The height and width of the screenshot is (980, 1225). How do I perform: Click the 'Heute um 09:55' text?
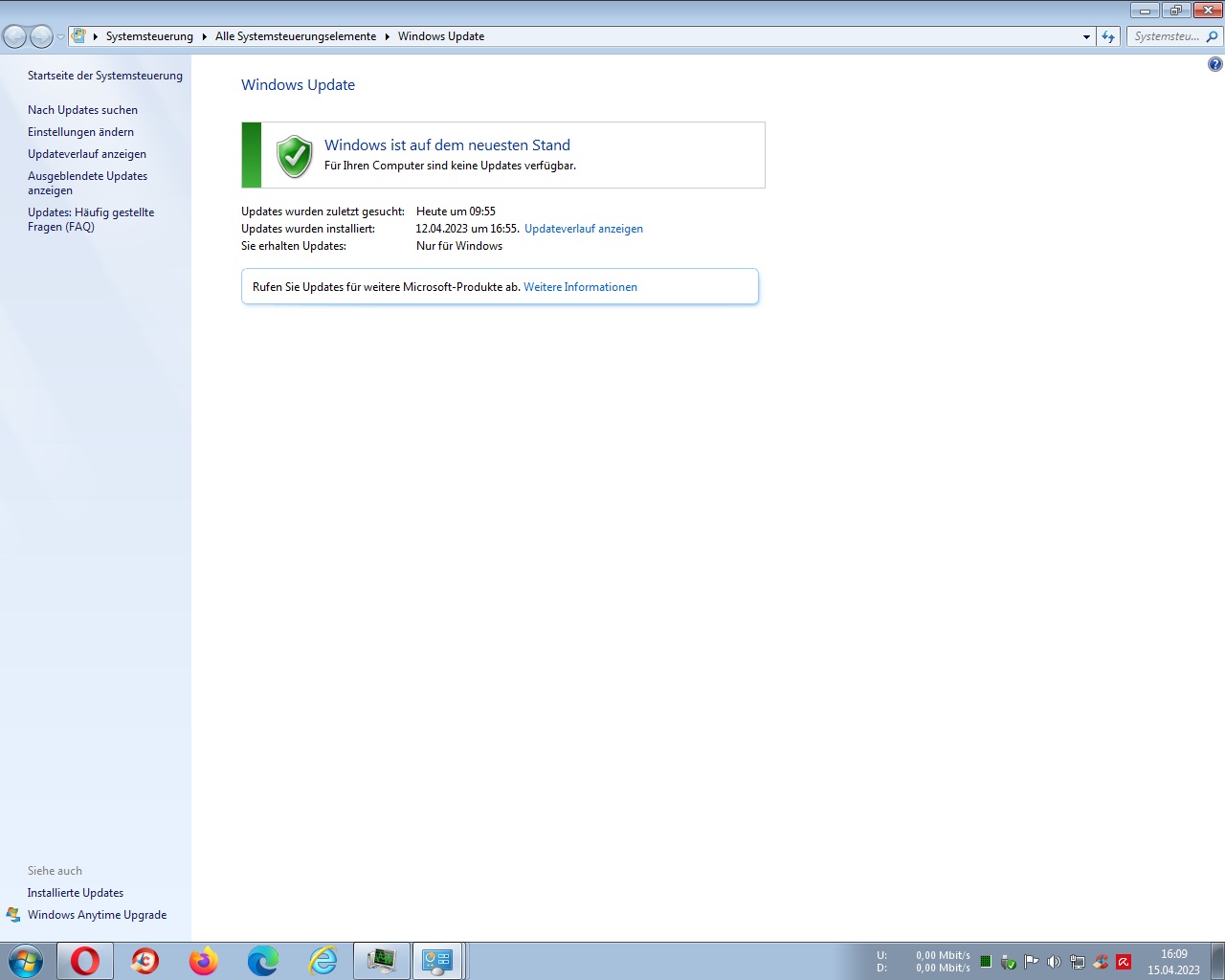click(x=456, y=212)
